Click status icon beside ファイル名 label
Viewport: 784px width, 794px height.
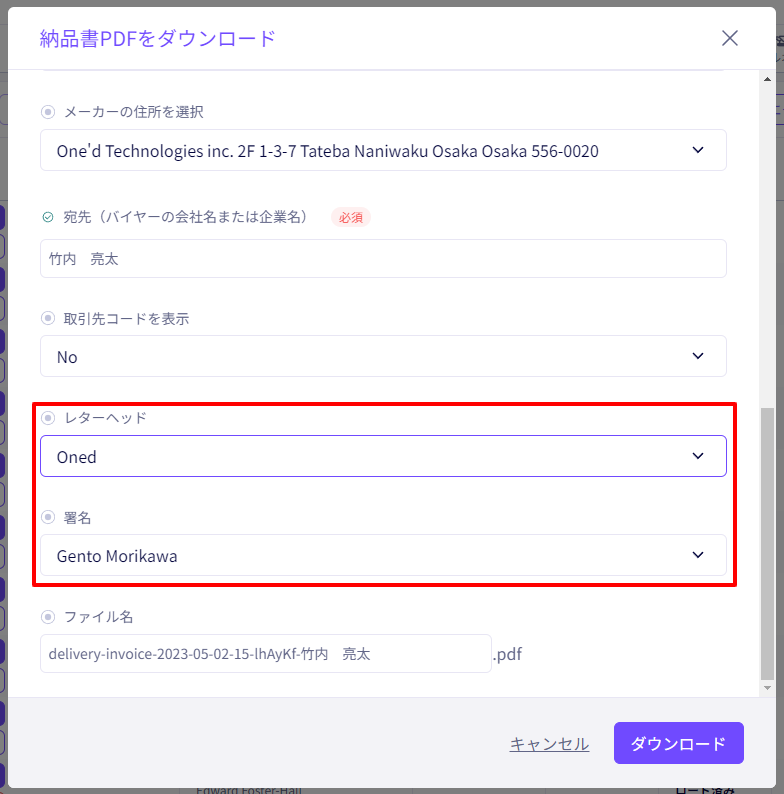pyautogui.click(x=48, y=617)
